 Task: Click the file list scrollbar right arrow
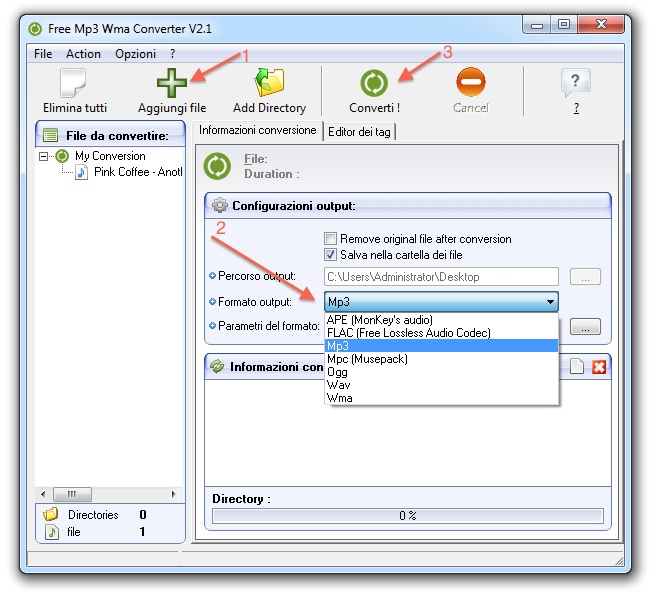tap(173, 495)
